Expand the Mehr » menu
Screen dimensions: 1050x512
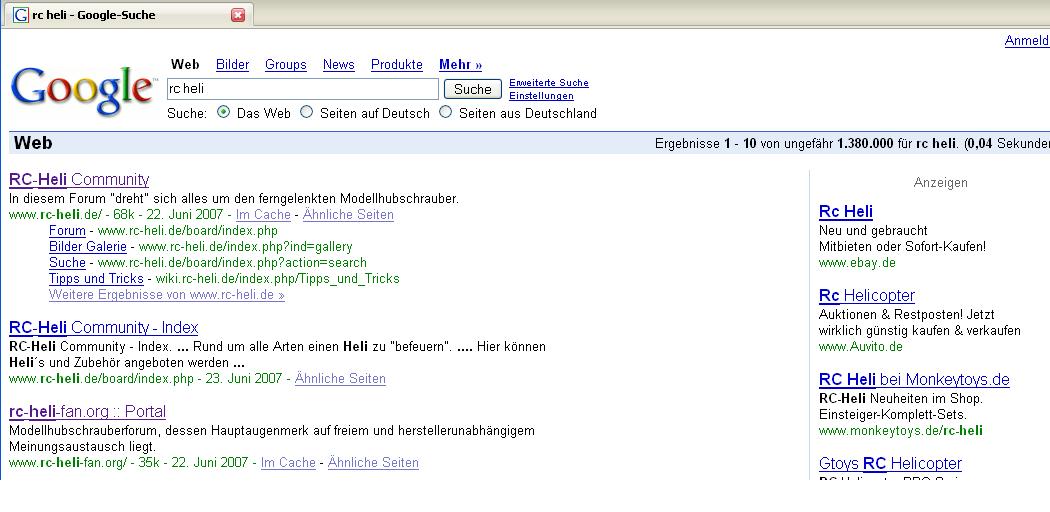coord(460,65)
